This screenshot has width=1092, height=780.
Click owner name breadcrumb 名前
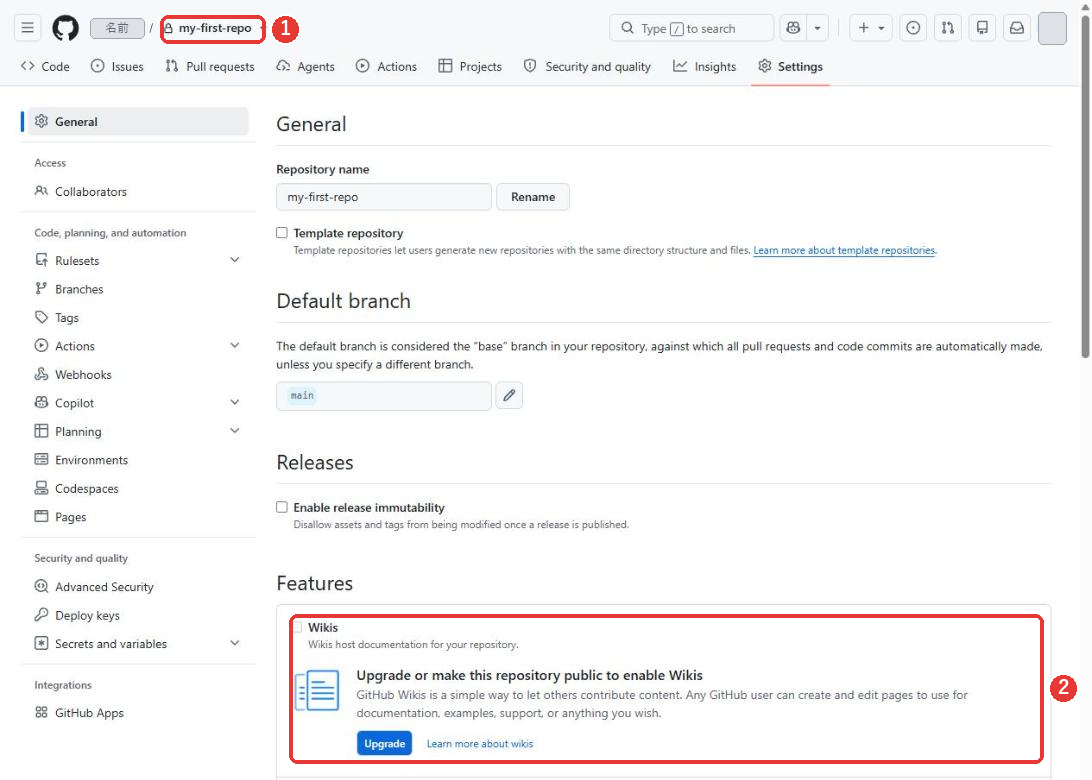(117, 28)
